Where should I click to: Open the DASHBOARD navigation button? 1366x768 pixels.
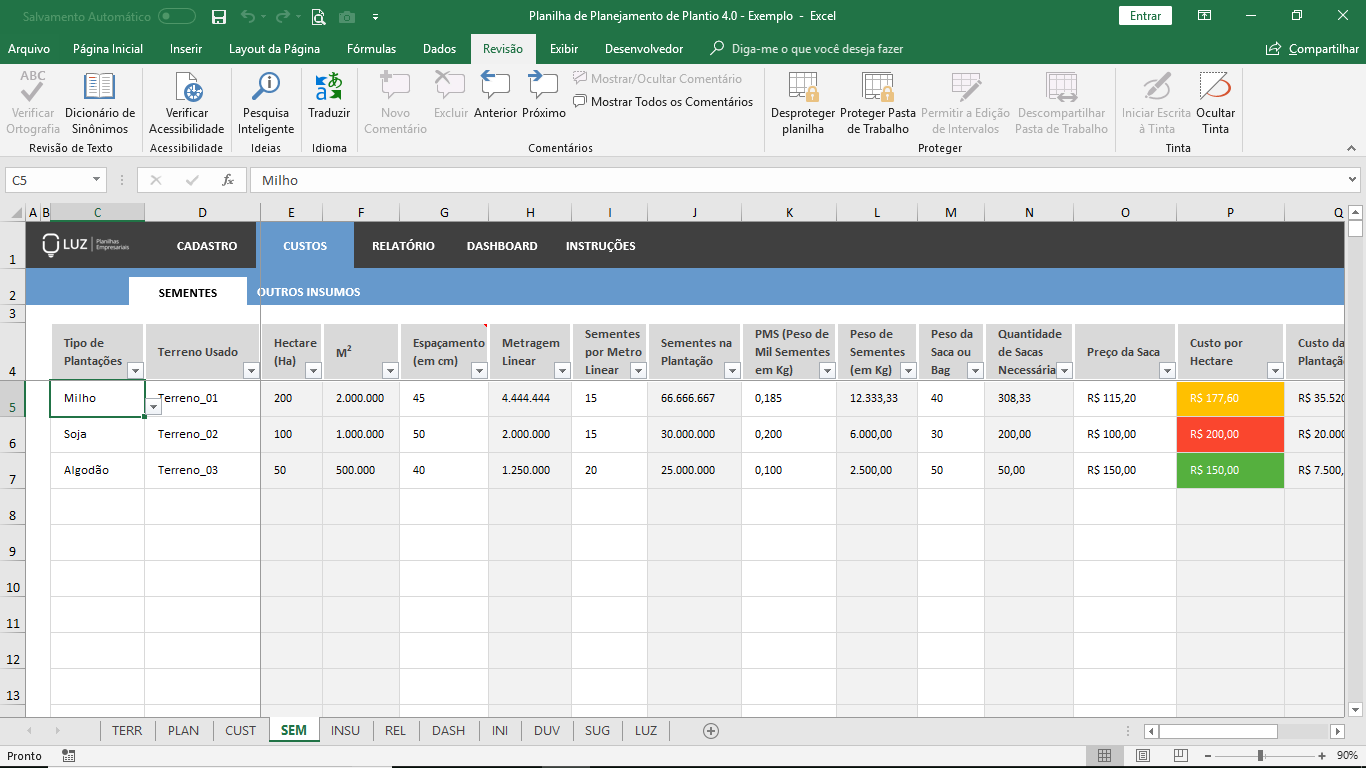coord(502,246)
